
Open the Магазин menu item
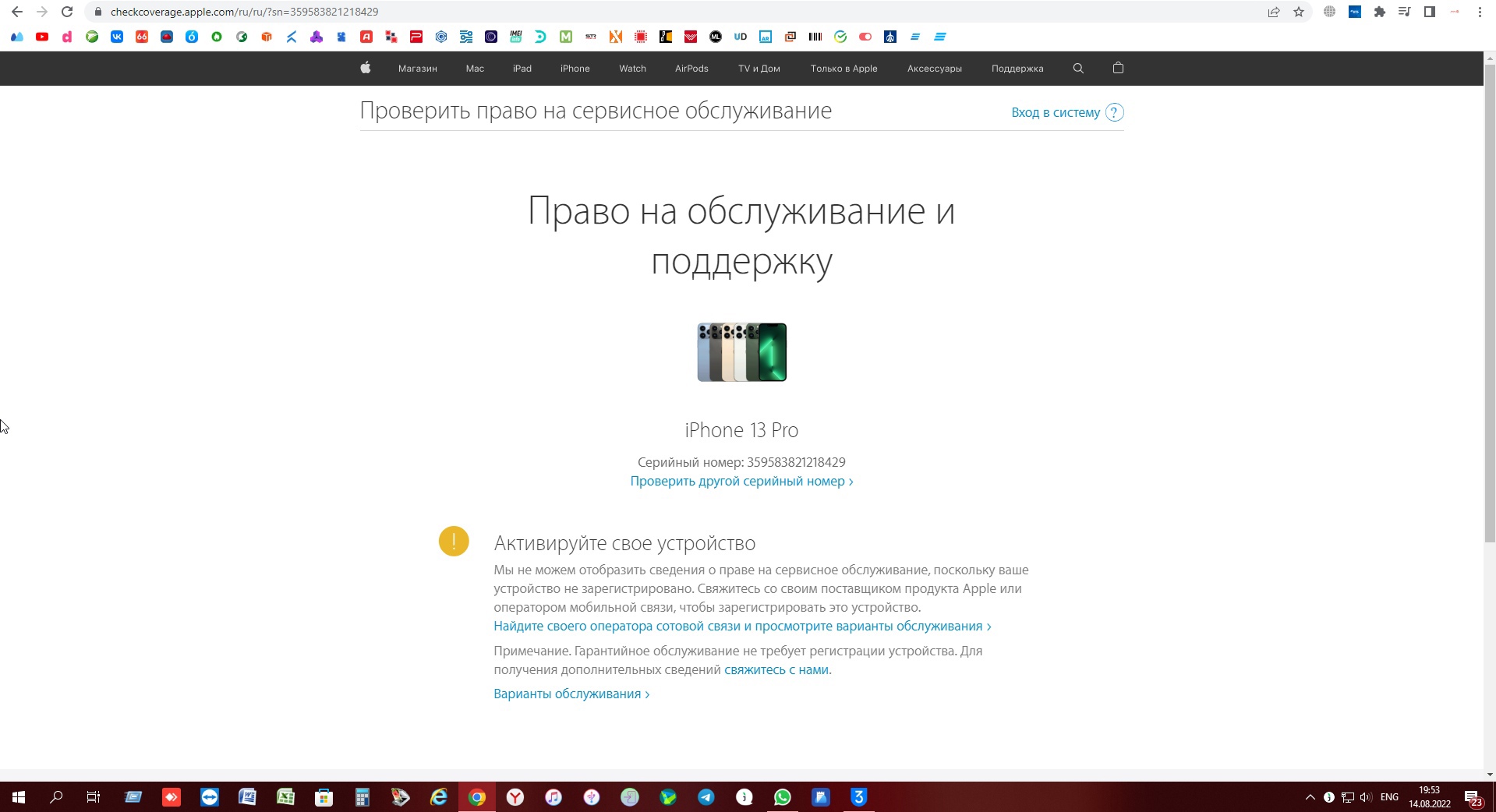(417, 69)
